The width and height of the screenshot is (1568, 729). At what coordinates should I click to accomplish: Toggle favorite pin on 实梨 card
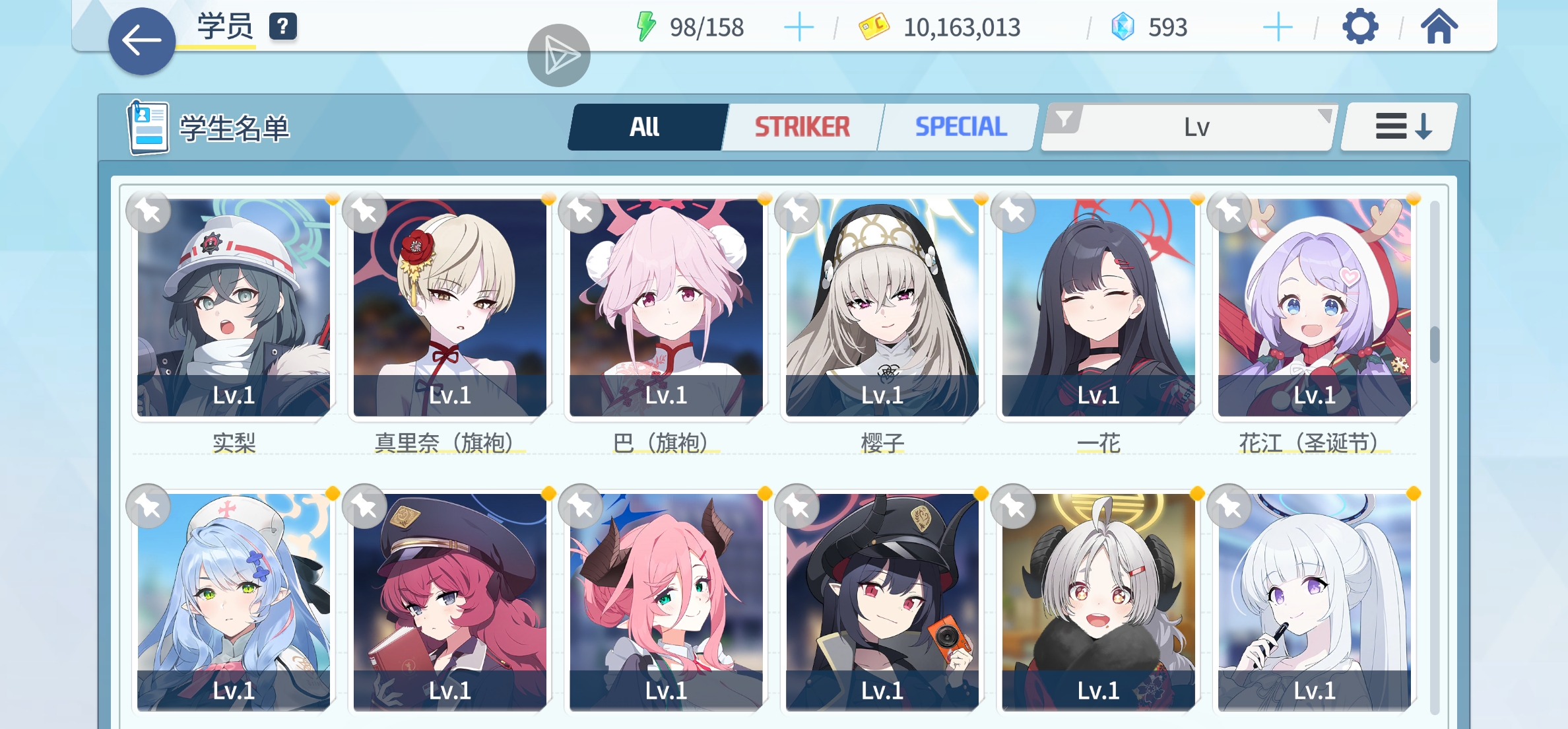point(148,212)
